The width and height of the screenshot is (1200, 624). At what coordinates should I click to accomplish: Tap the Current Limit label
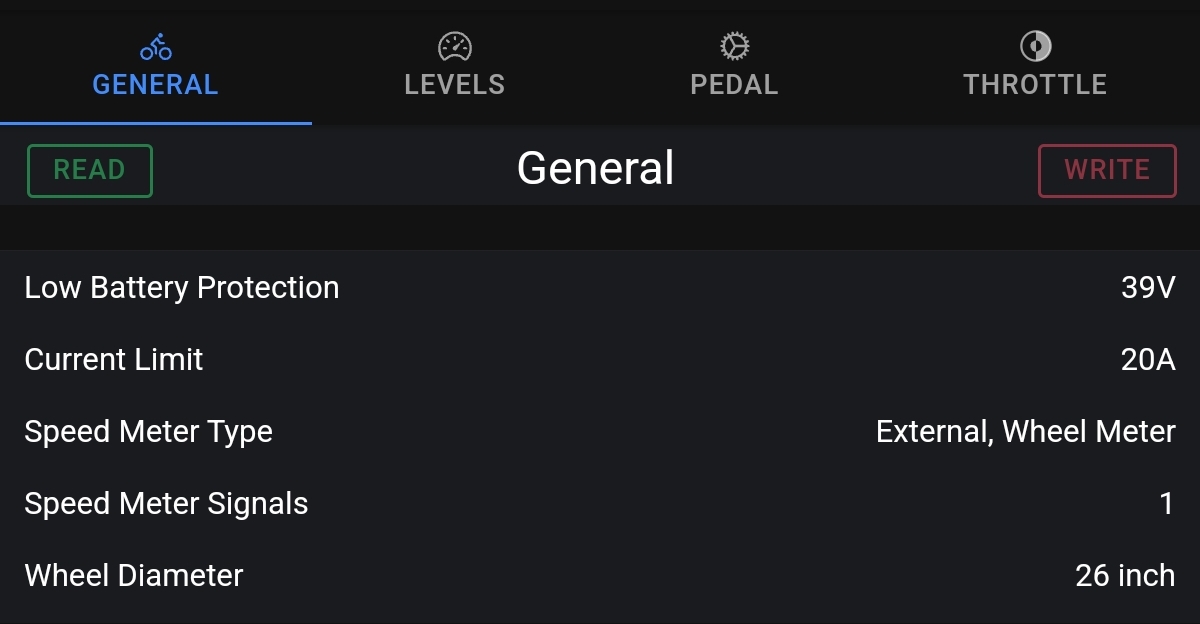[114, 360]
